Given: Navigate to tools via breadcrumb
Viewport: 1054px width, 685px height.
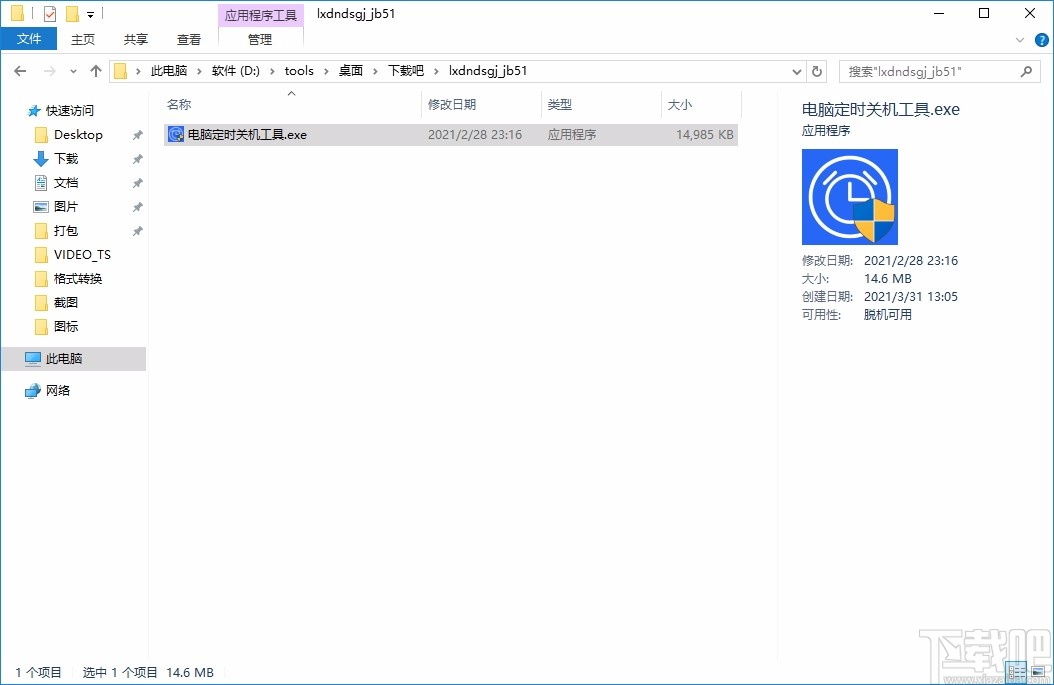Looking at the screenshot, I should tap(299, 70).
